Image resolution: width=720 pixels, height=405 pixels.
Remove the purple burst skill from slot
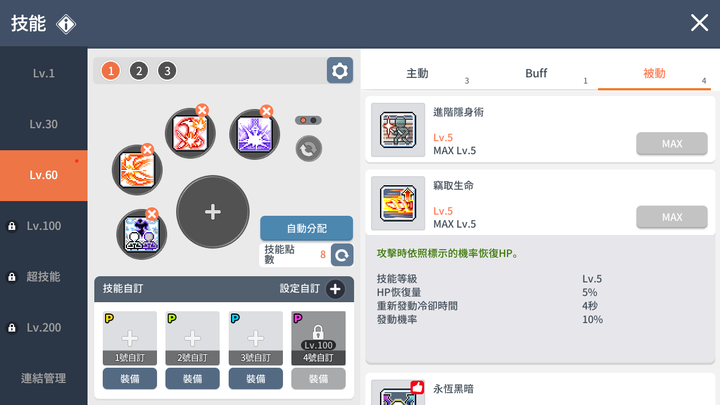(266, 111)
